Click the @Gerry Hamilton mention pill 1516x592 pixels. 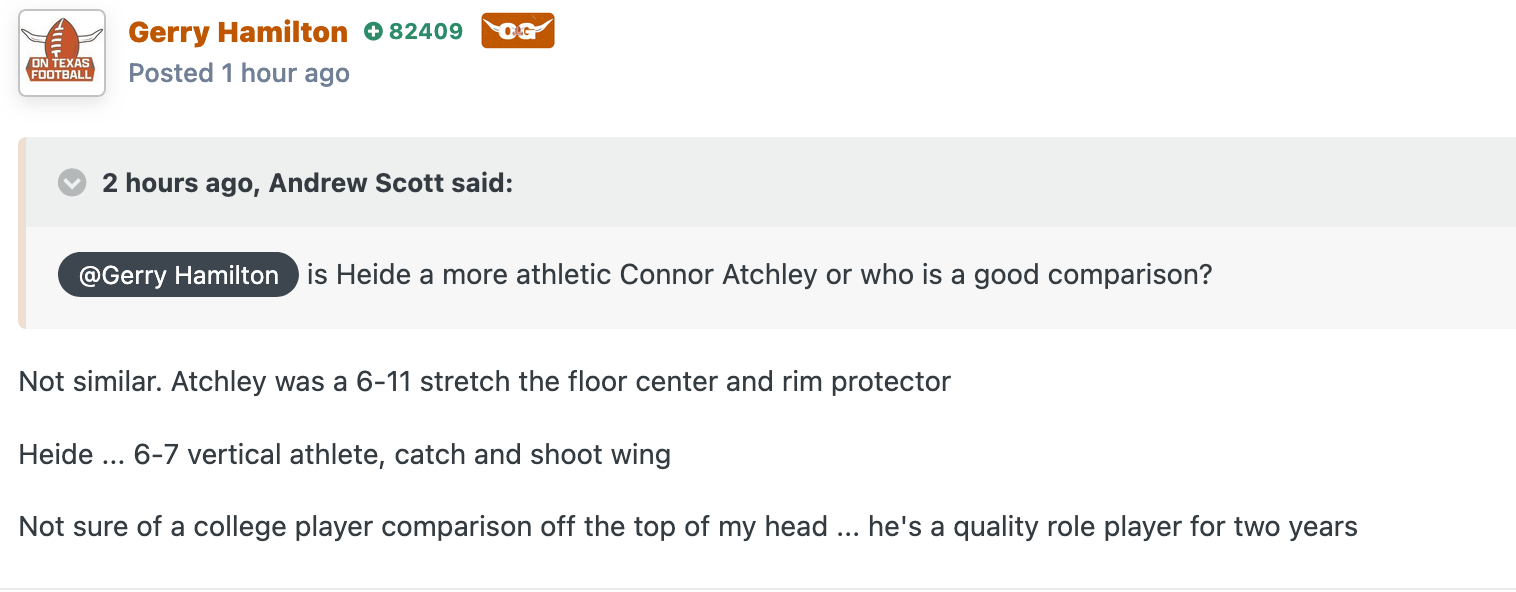click(x=178, y=275)
